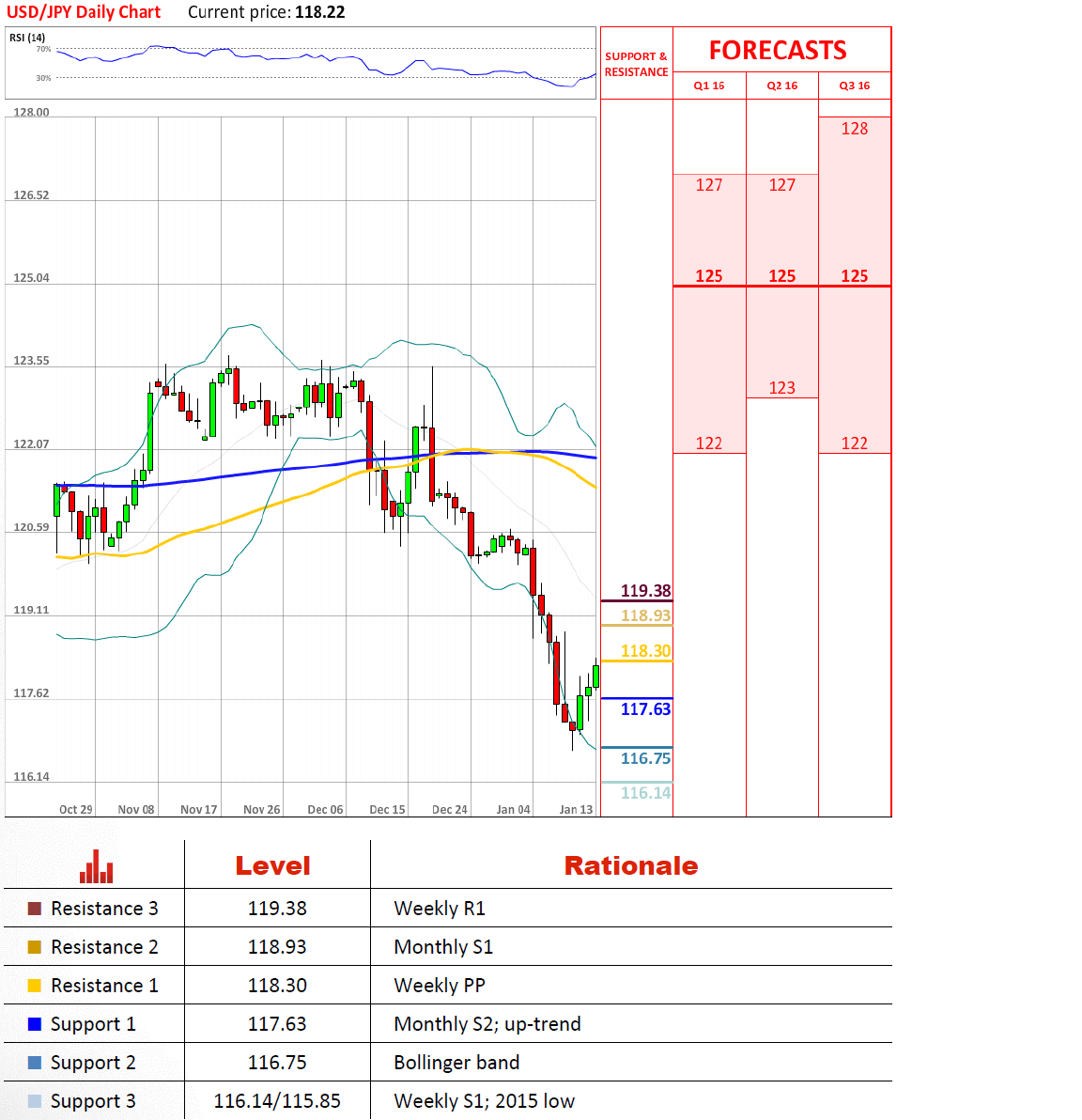Click the 117.63 cell in Level column
This screenshot has width=1082, height=1120.
(x=277, y=1024)
